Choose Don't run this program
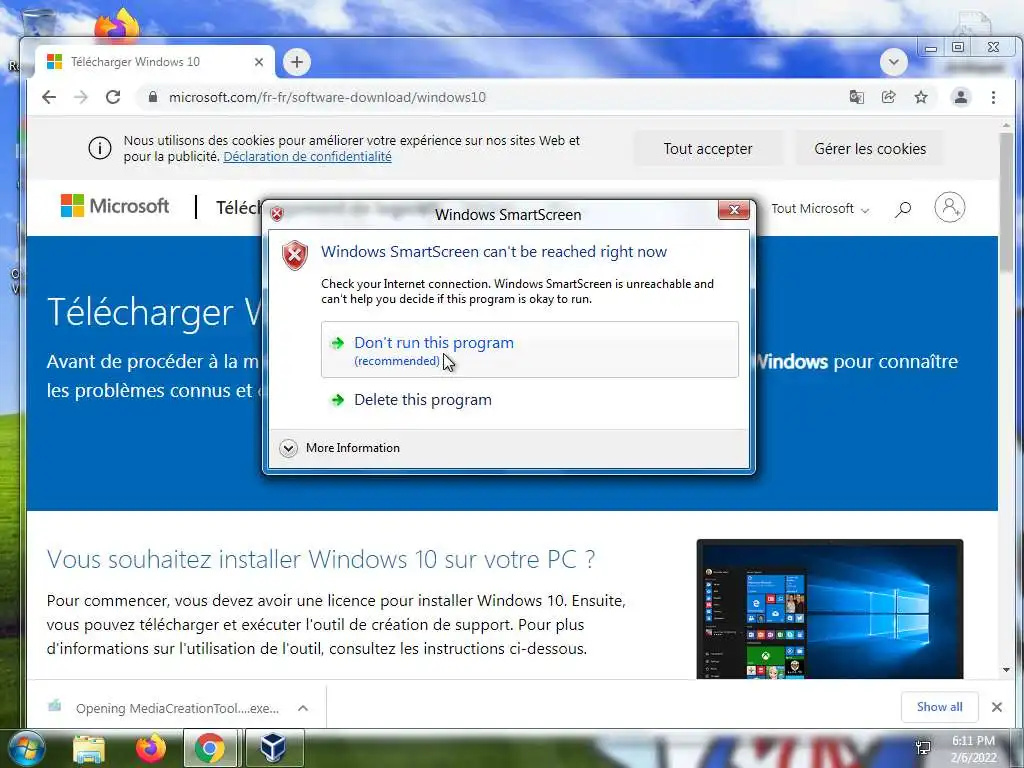Viewport: 1024px width, 768px height. (530, 349)
